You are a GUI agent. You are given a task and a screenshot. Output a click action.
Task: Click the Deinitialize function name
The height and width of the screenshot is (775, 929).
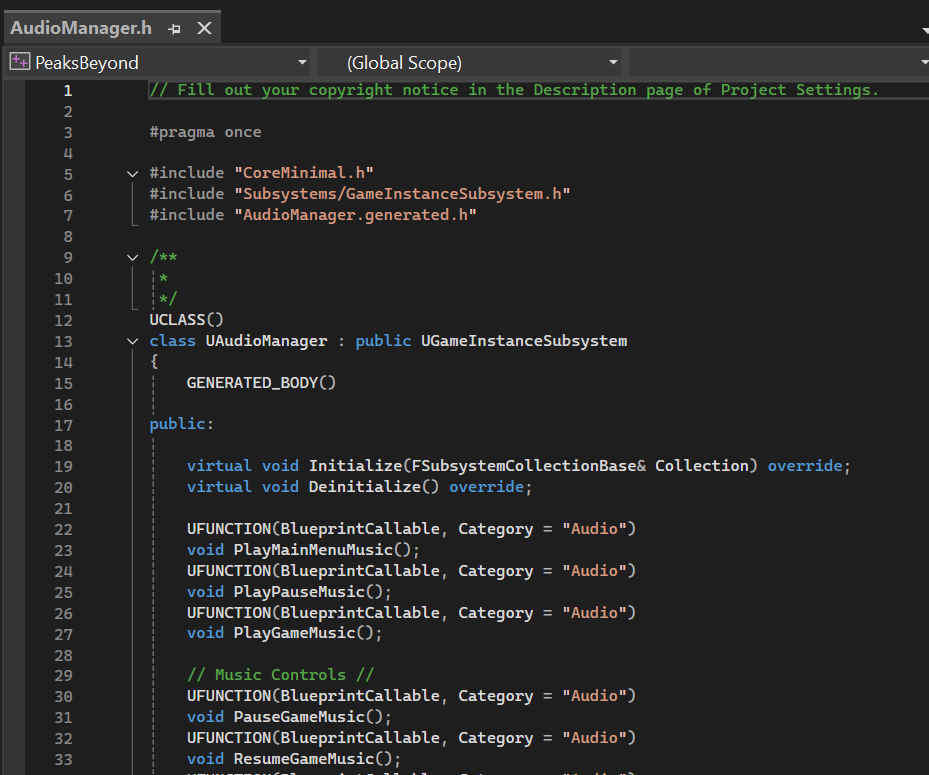point(364,487)
